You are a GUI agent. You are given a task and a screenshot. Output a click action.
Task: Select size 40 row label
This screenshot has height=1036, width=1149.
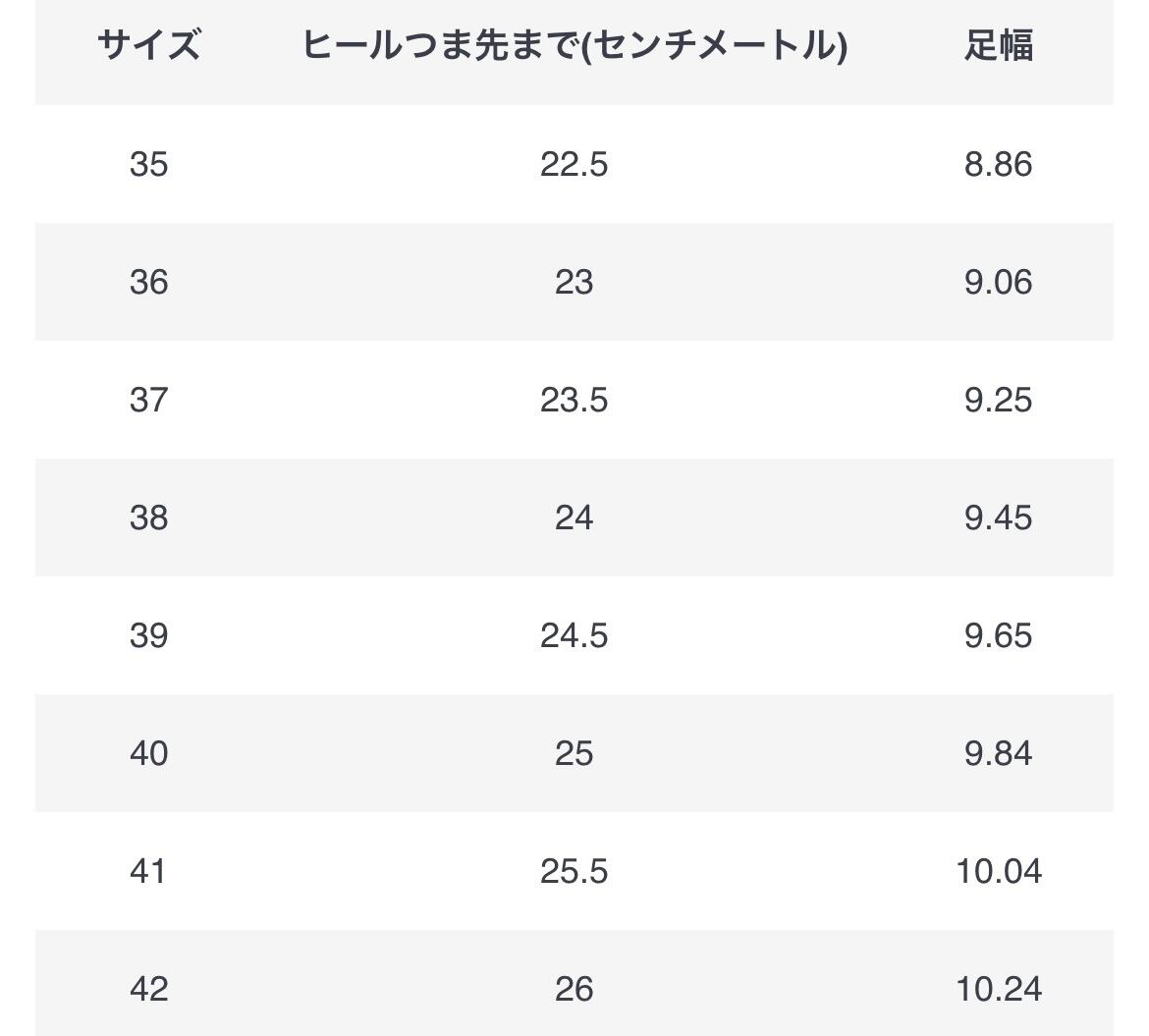[x=148, y=753]
